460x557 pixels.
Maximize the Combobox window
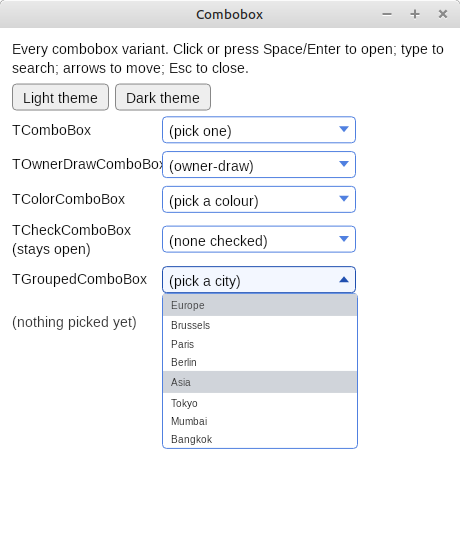point(415,14)
